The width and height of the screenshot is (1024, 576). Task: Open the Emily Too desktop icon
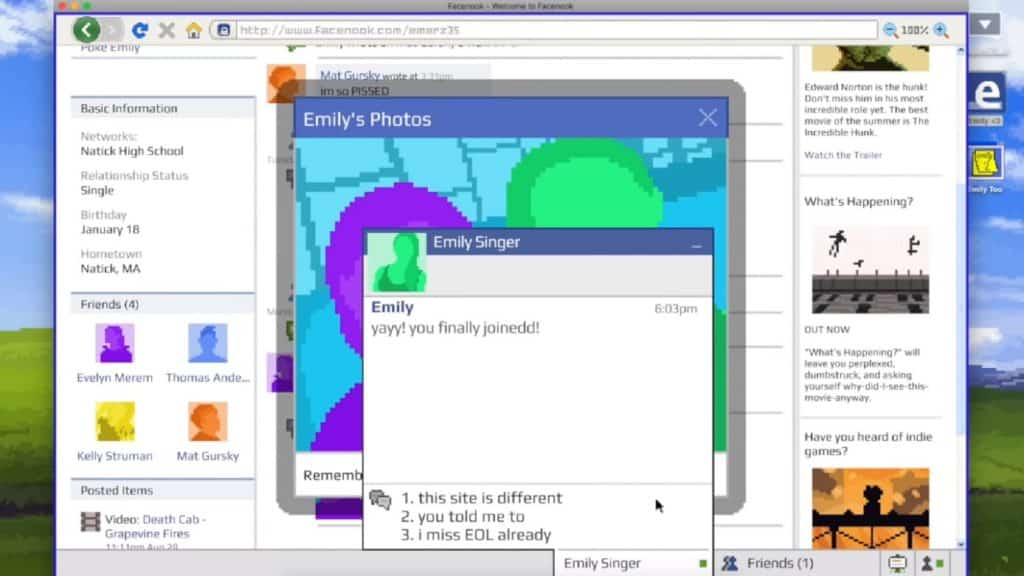point(985,165)
